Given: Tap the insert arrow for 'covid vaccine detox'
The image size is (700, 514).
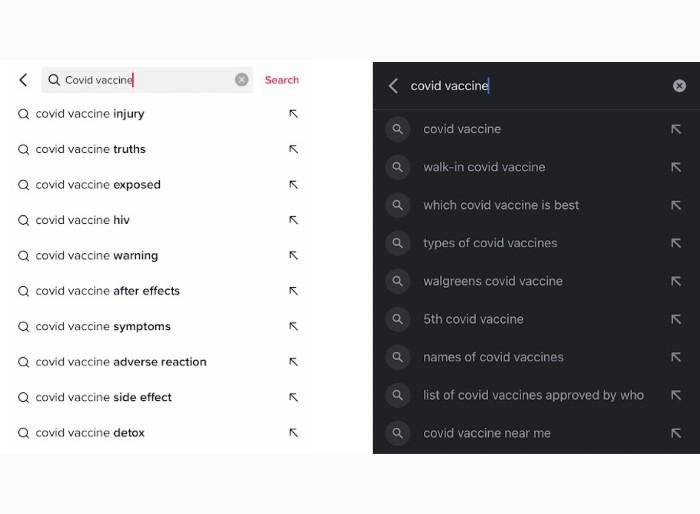Looking at the screenshot, I should (x=293, y=433).
